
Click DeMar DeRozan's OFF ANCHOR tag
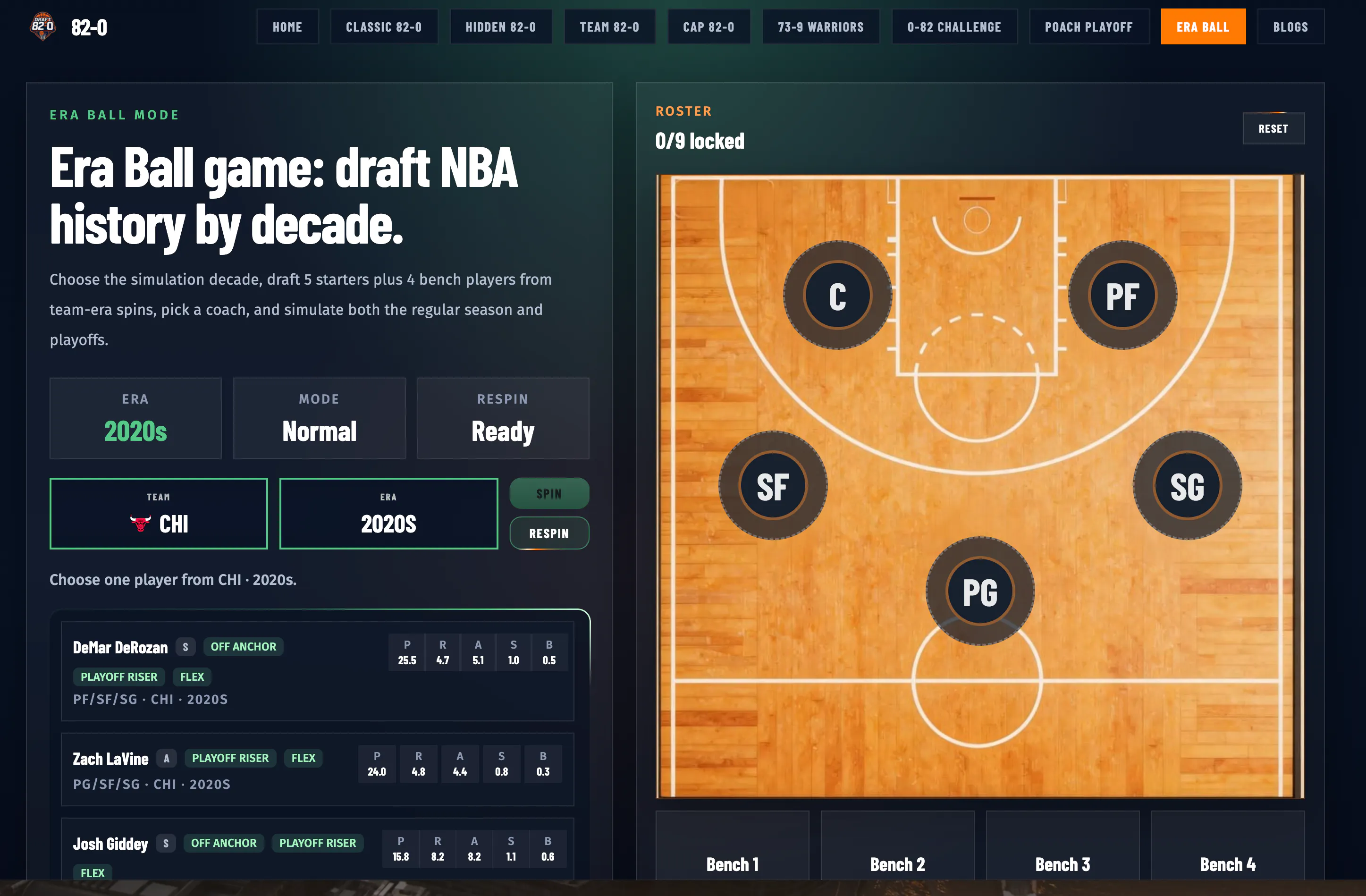(x=244, y=646)
